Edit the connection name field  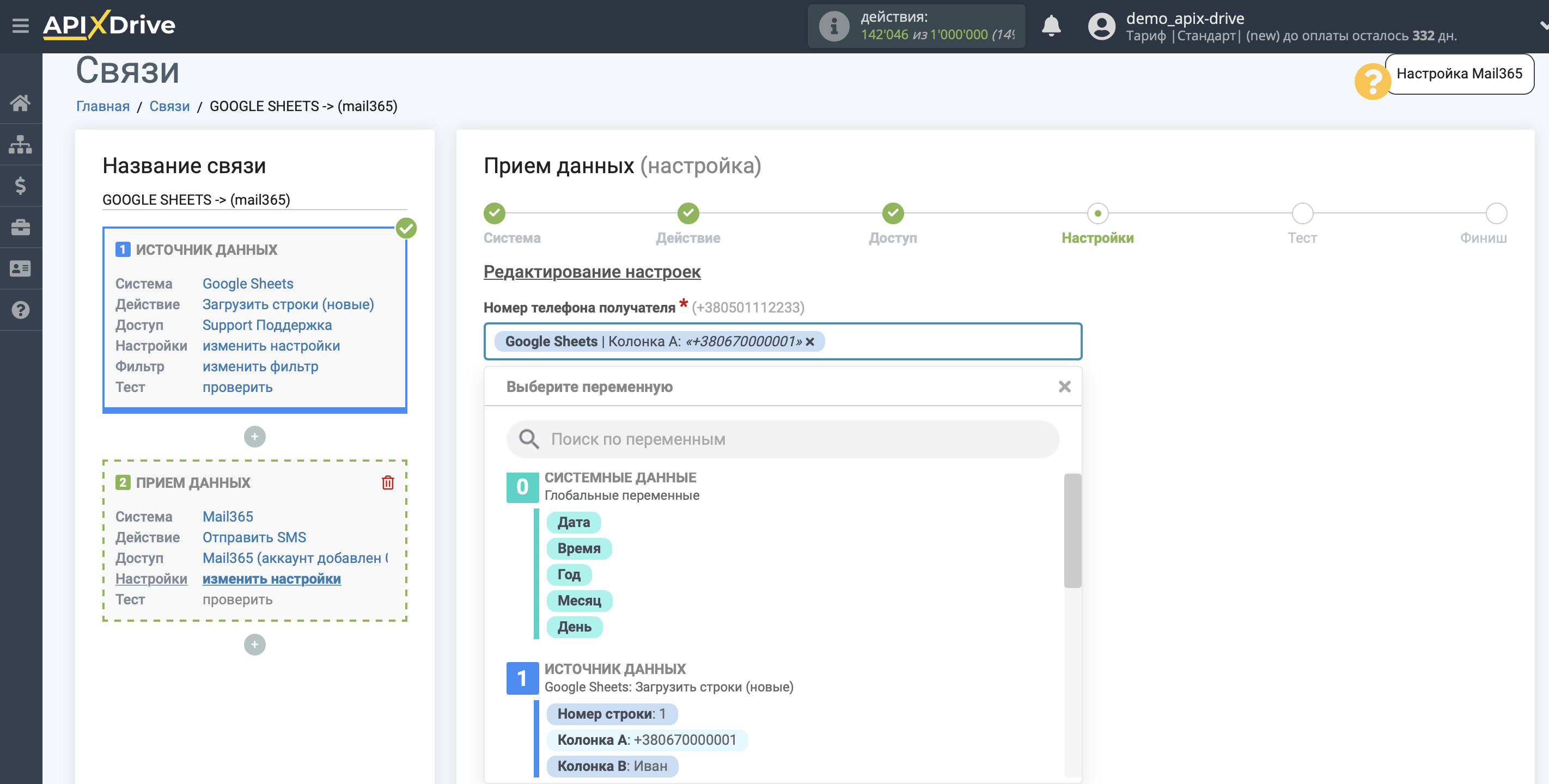pos(254,200)
